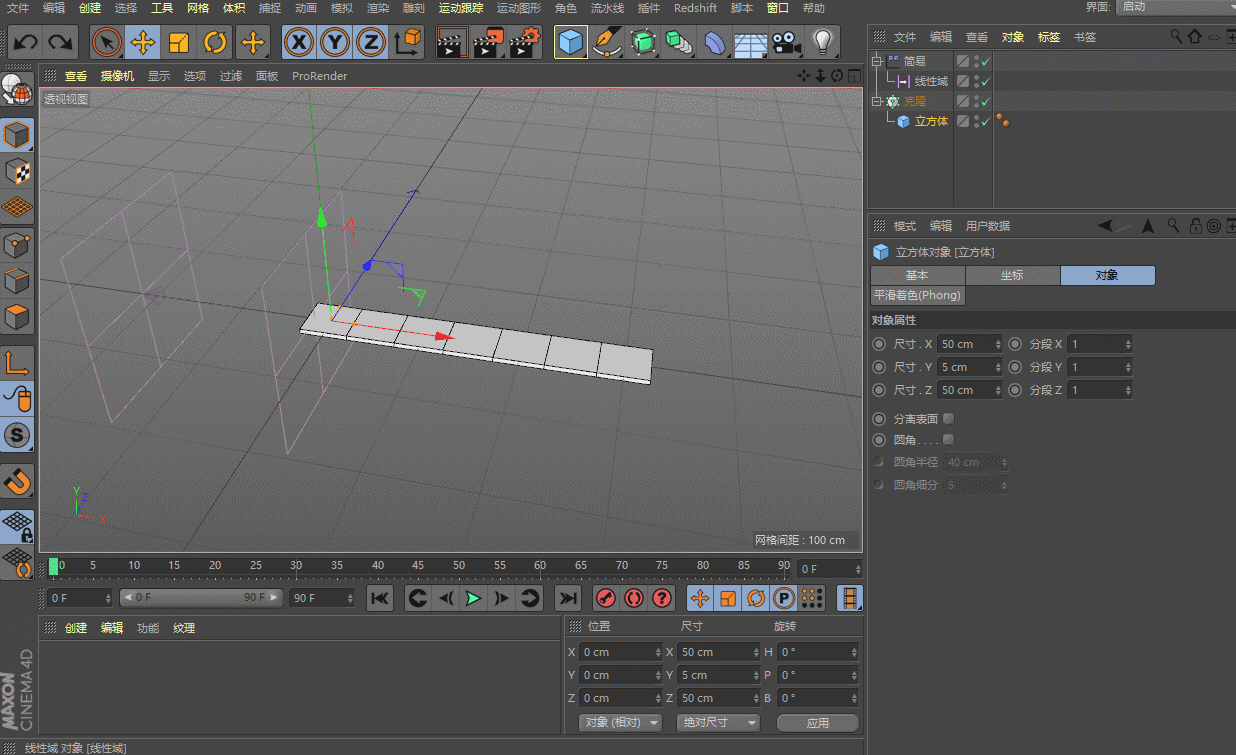Click the 尺寸 . X stepper arrows
Screen dimensions: 1236x755
[x=998, y=344]
